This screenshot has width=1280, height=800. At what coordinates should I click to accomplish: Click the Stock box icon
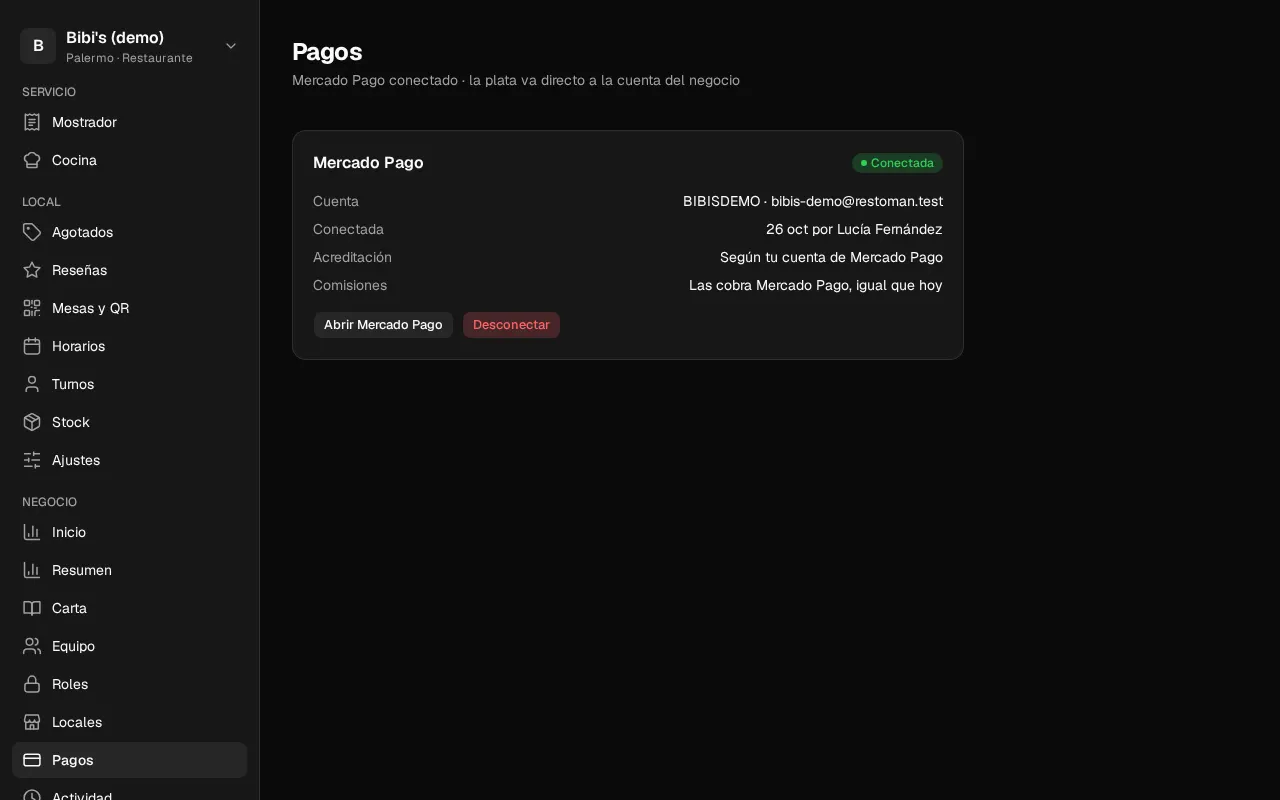32,422
